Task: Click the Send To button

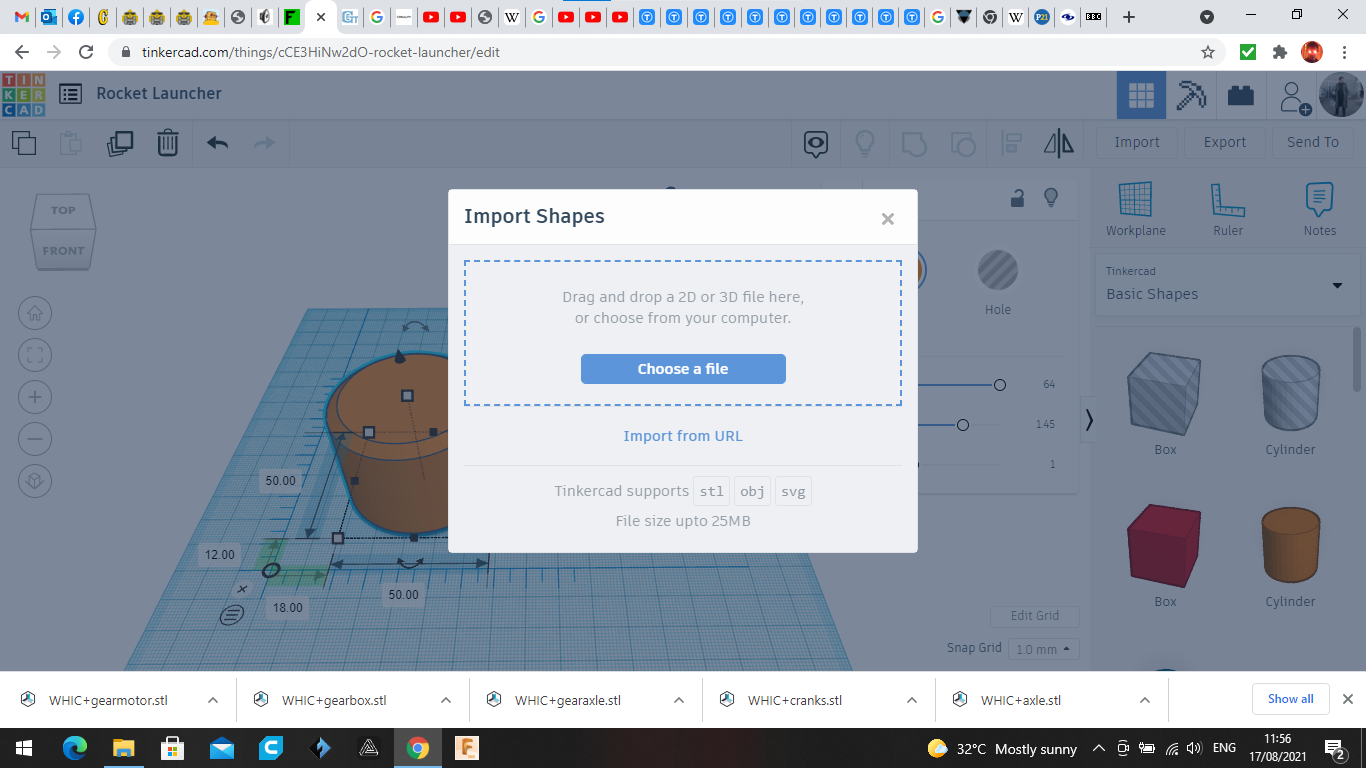Action: tap(1313, 142)
